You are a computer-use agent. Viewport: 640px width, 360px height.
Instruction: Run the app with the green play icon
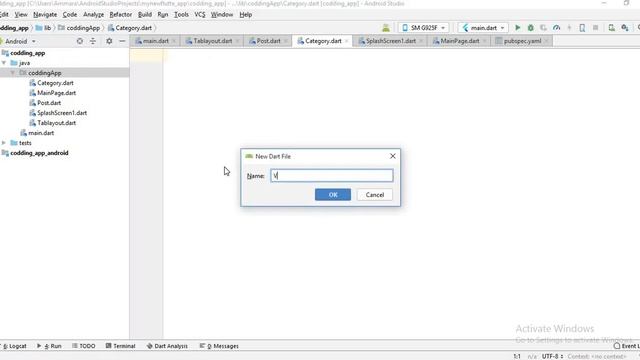click(518, 28)
